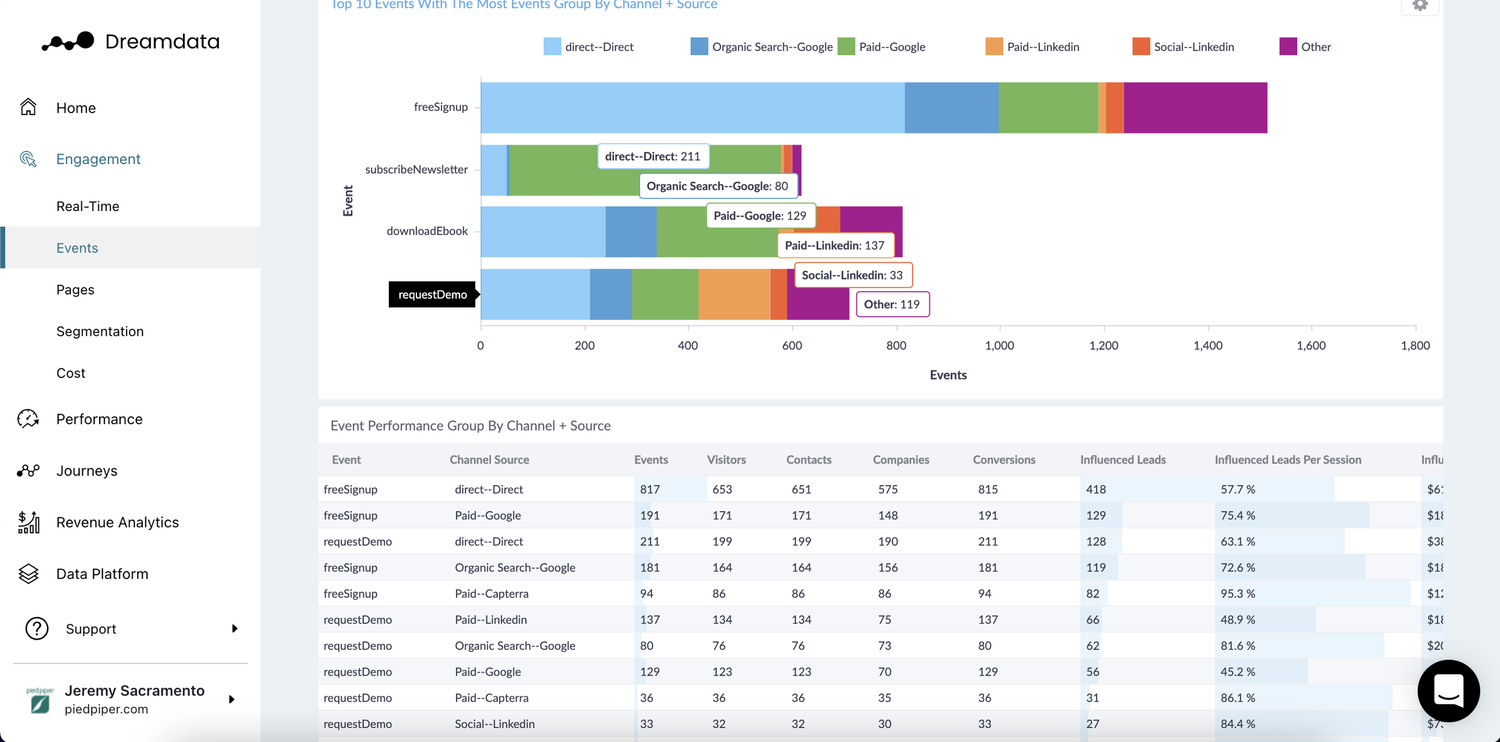
Task: Toggle the Paid--LinkedIn legend entry
Action: coord(1031,46)
